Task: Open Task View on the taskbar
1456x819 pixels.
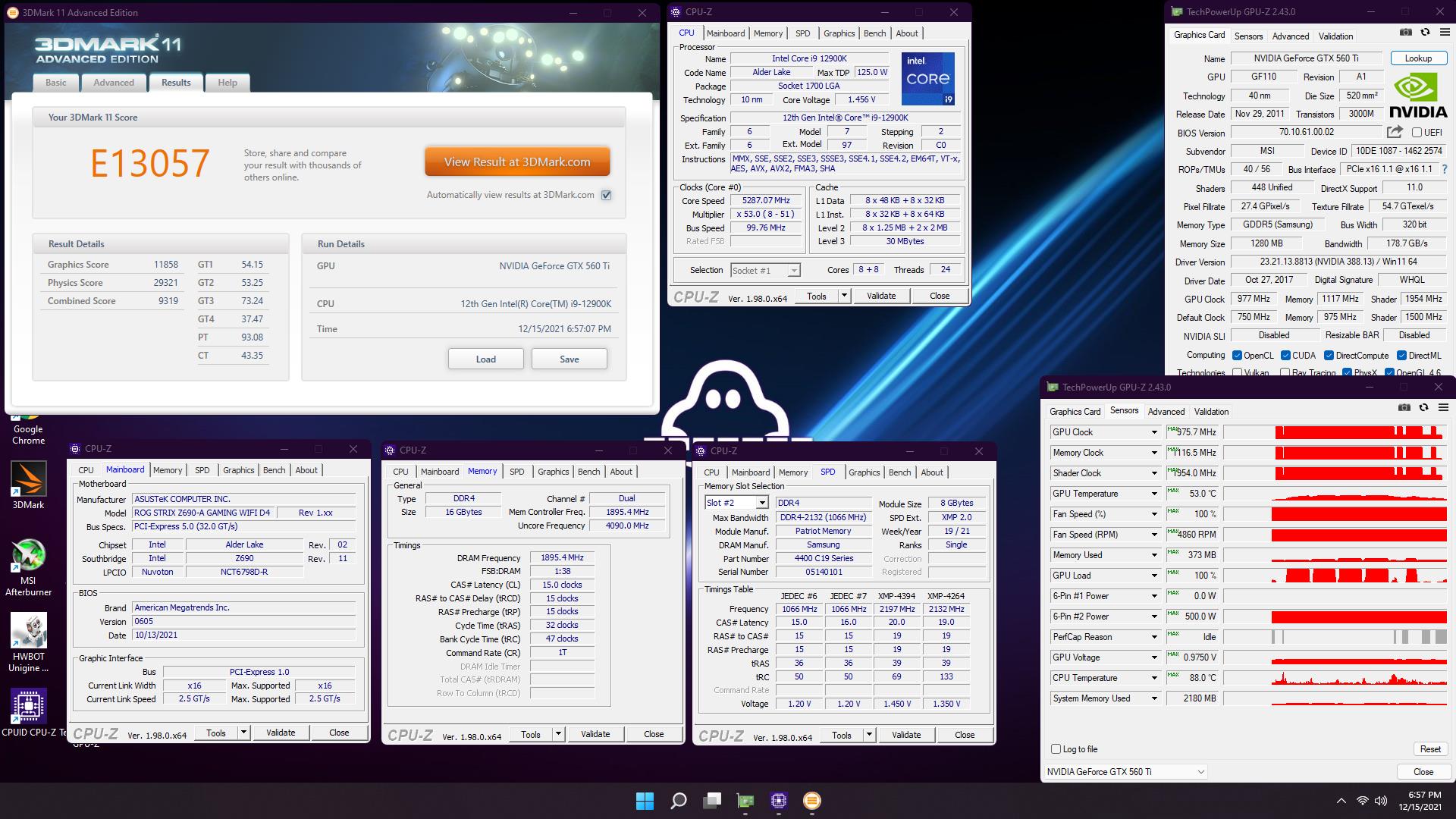Action: pyautogui.click(x=712, y=801)
